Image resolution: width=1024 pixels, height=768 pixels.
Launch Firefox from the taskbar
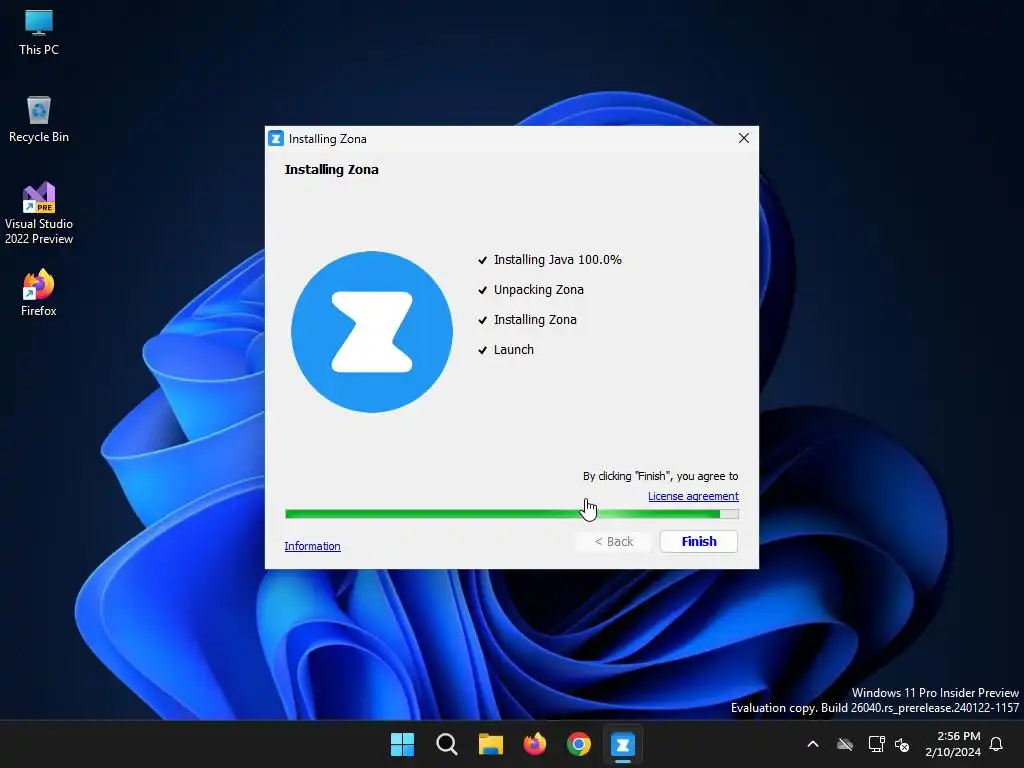point(535,744)
